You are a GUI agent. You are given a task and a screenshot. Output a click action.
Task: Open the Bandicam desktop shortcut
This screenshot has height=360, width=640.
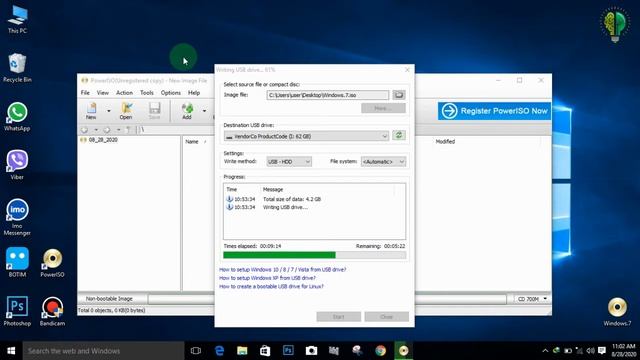point(52,311)
